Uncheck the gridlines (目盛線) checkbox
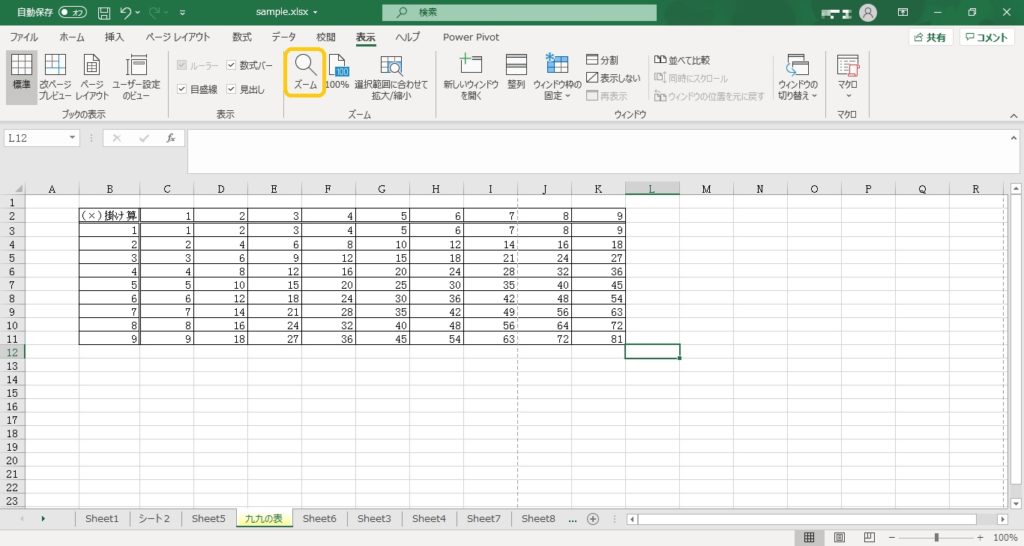This screenshot has height=546, width=1024. (x=181, y=89)
